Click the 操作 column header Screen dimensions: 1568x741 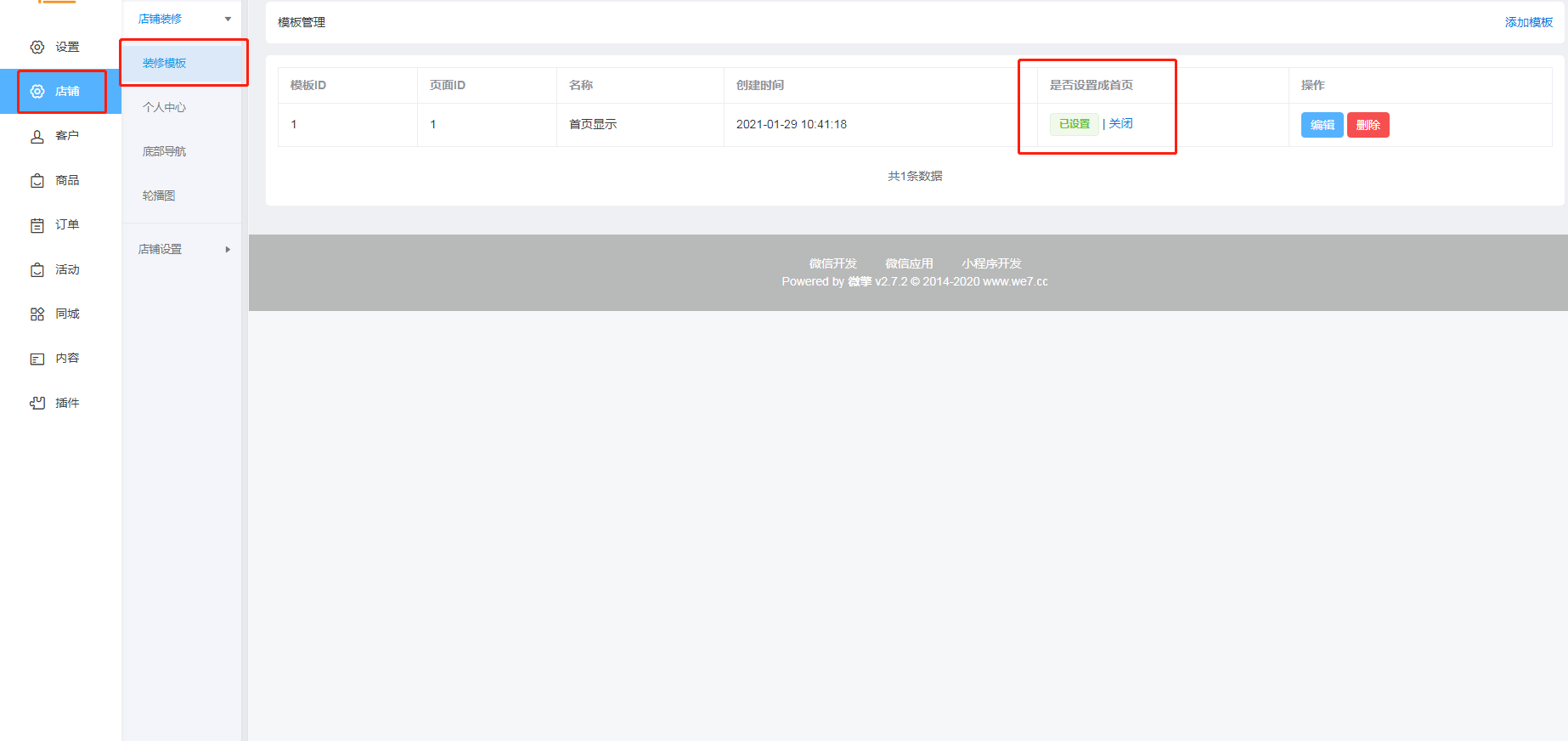tap(1313, 86)
